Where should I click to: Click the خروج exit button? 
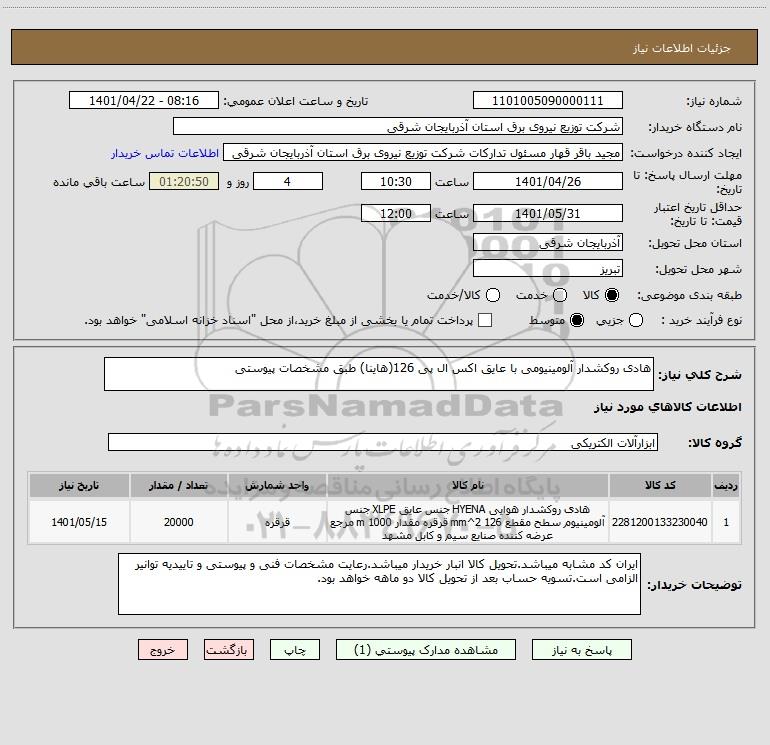[x=163, y=650]
